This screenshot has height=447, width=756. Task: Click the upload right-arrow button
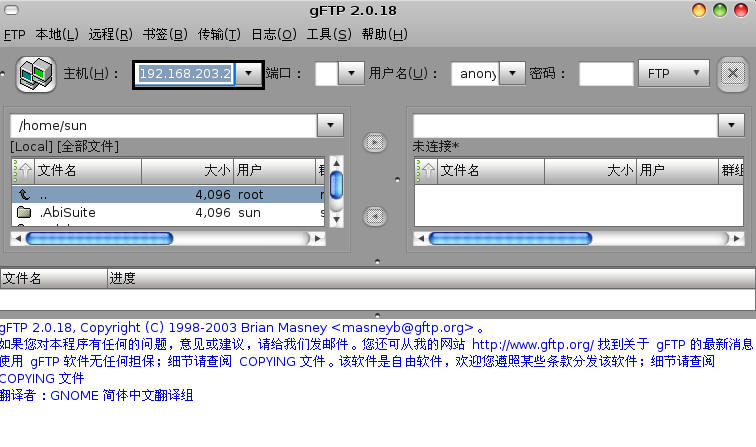[375, 143]
